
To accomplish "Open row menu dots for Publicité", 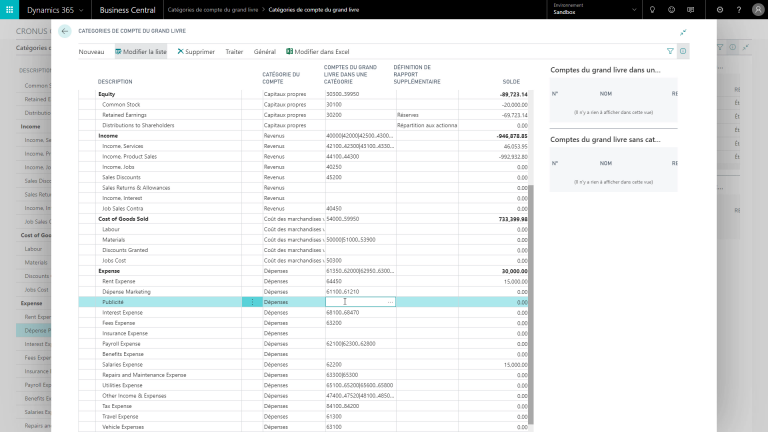I will click(252, 302).
